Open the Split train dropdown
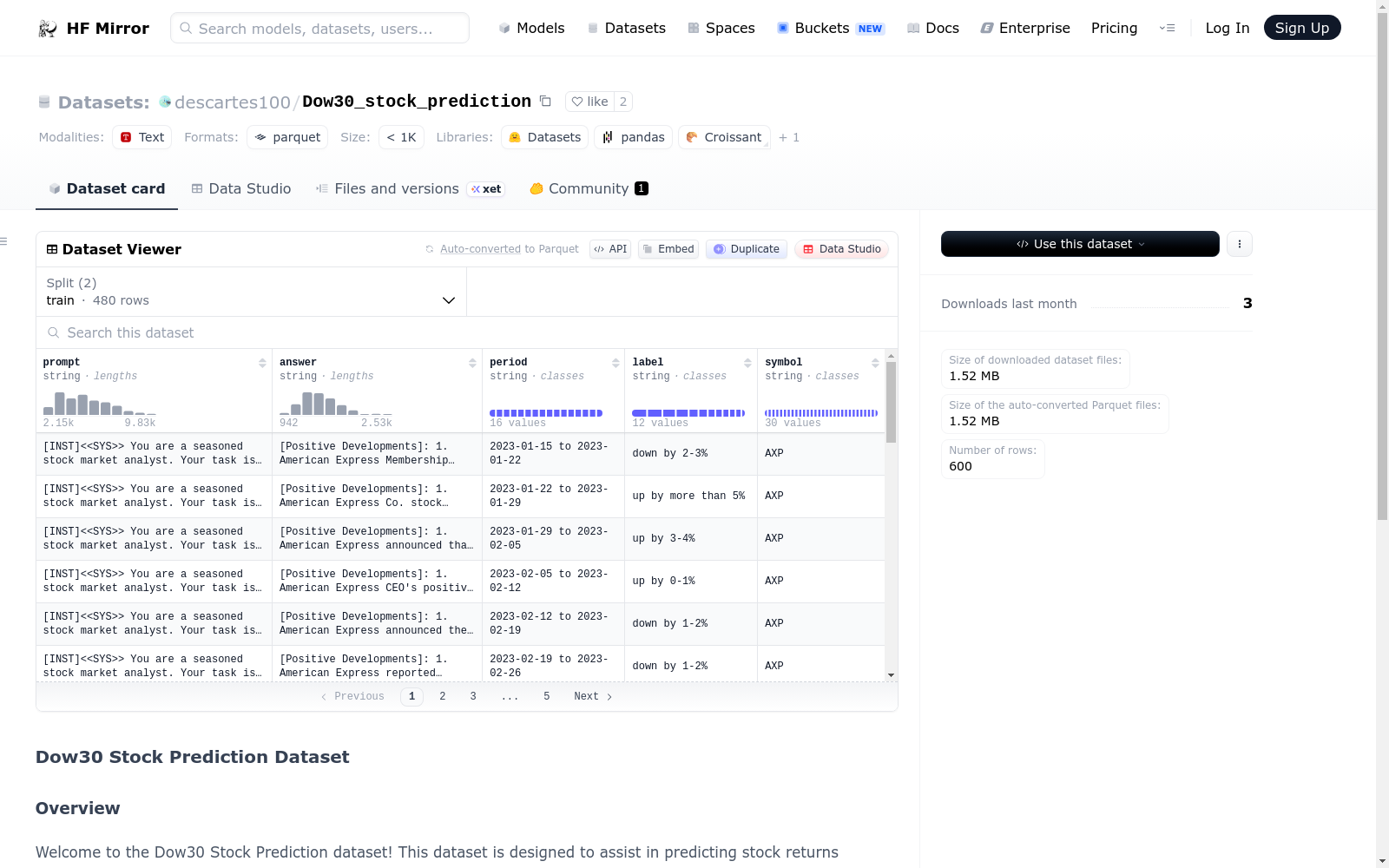 251,292
